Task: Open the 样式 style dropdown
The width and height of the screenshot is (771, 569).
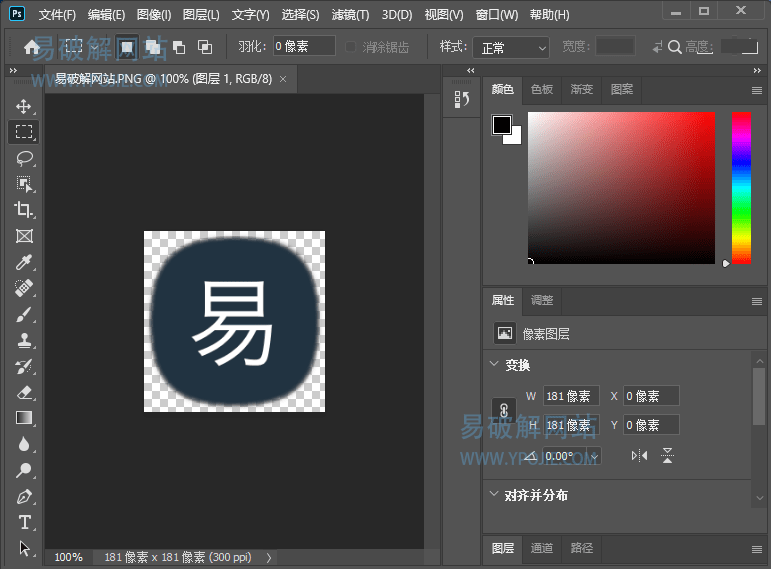Action: click(511, 48)
